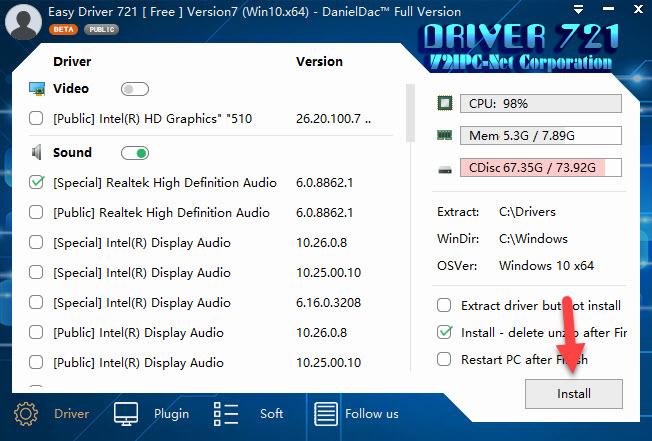
Task: Click the Driver 721 logo banner
Action: click(x=521, y=46)
